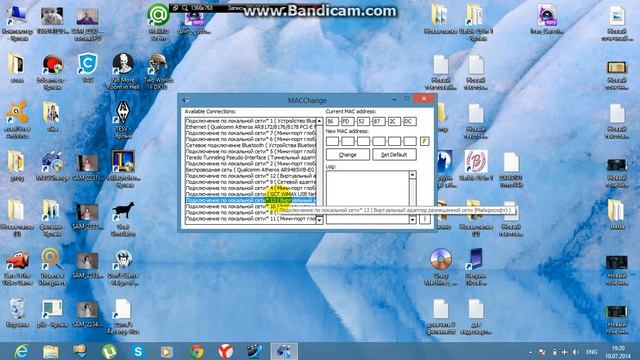
Task: Click the taskbar clock showing 19:20
Action: tap(618, 351)
